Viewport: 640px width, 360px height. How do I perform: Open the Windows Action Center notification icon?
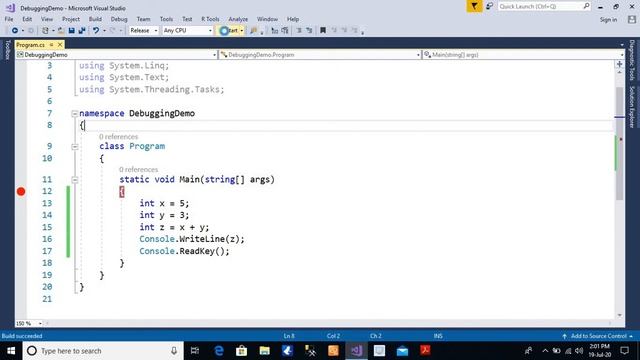pos(624,351)
